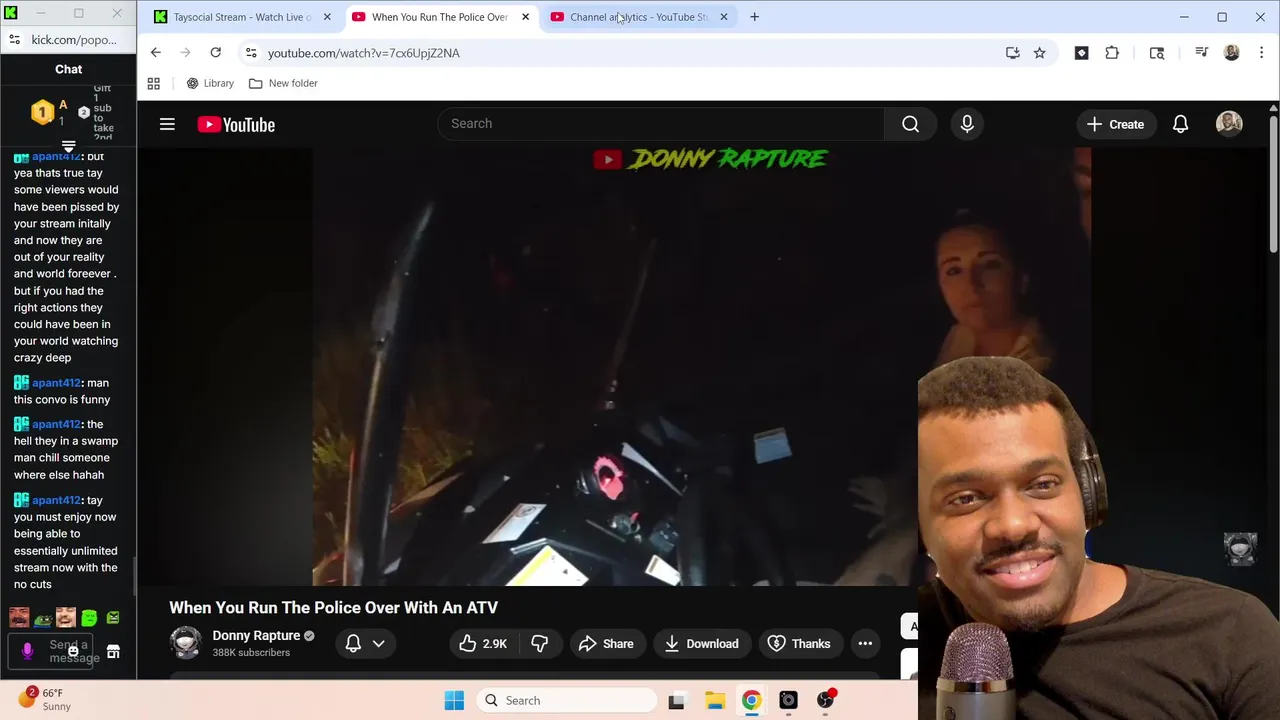Switch to Taysocial Stream tab
The image size is (1280, 720).
[241, 17]
